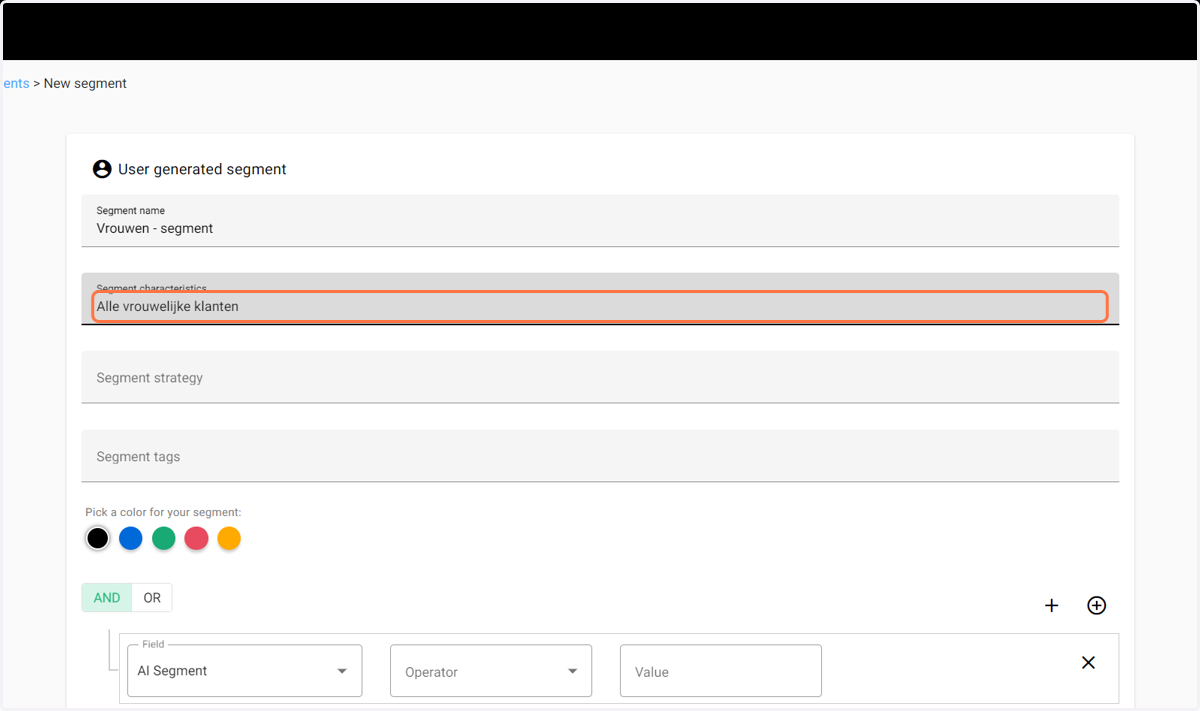Add a rule with the plus icon
The width and height of the screenshot is (1200, 711).
click(1051, 605)
